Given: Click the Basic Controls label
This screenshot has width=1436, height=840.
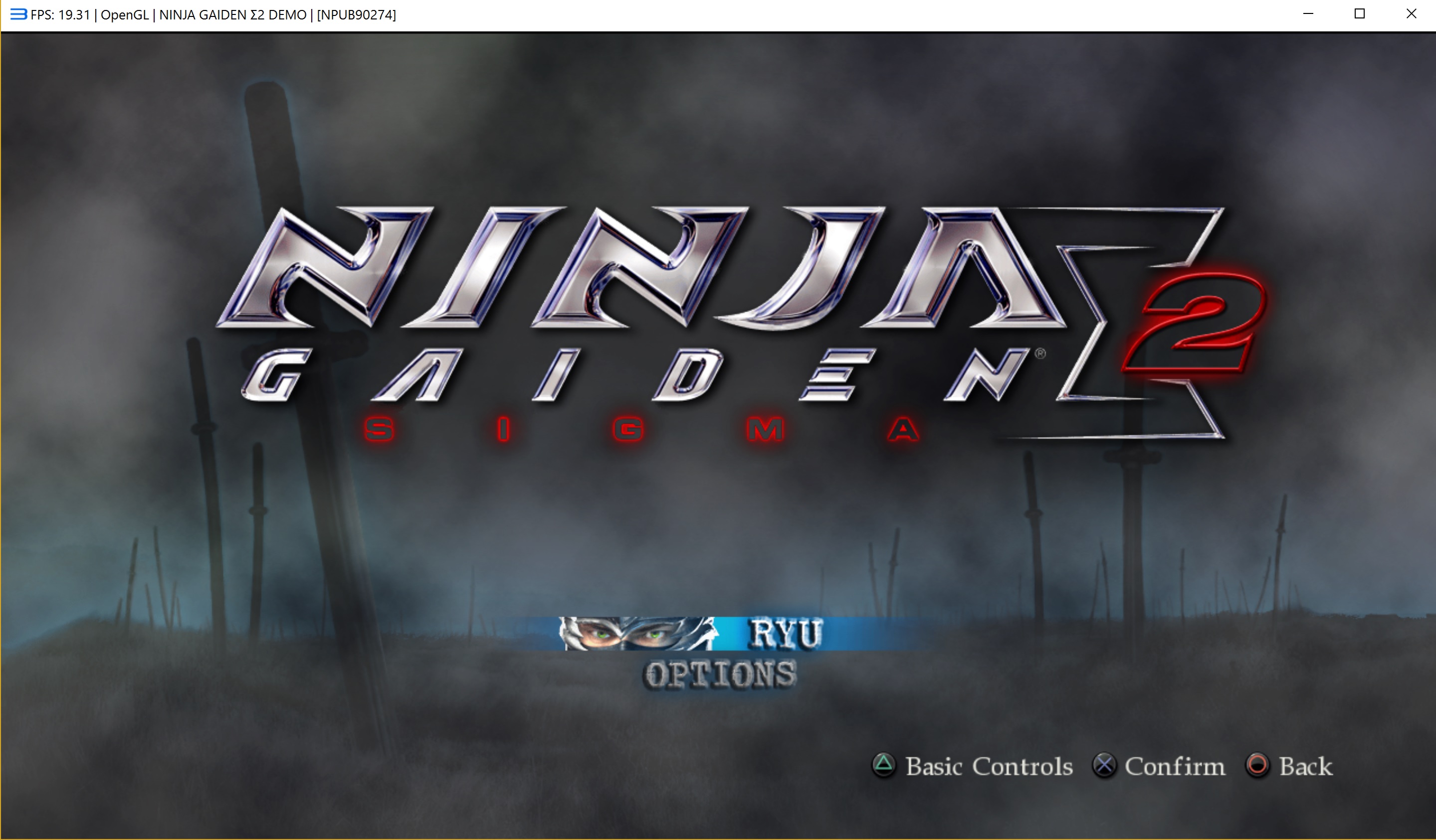Looking at the screenshot, I should pyautogui.click(x=989, y=766).
